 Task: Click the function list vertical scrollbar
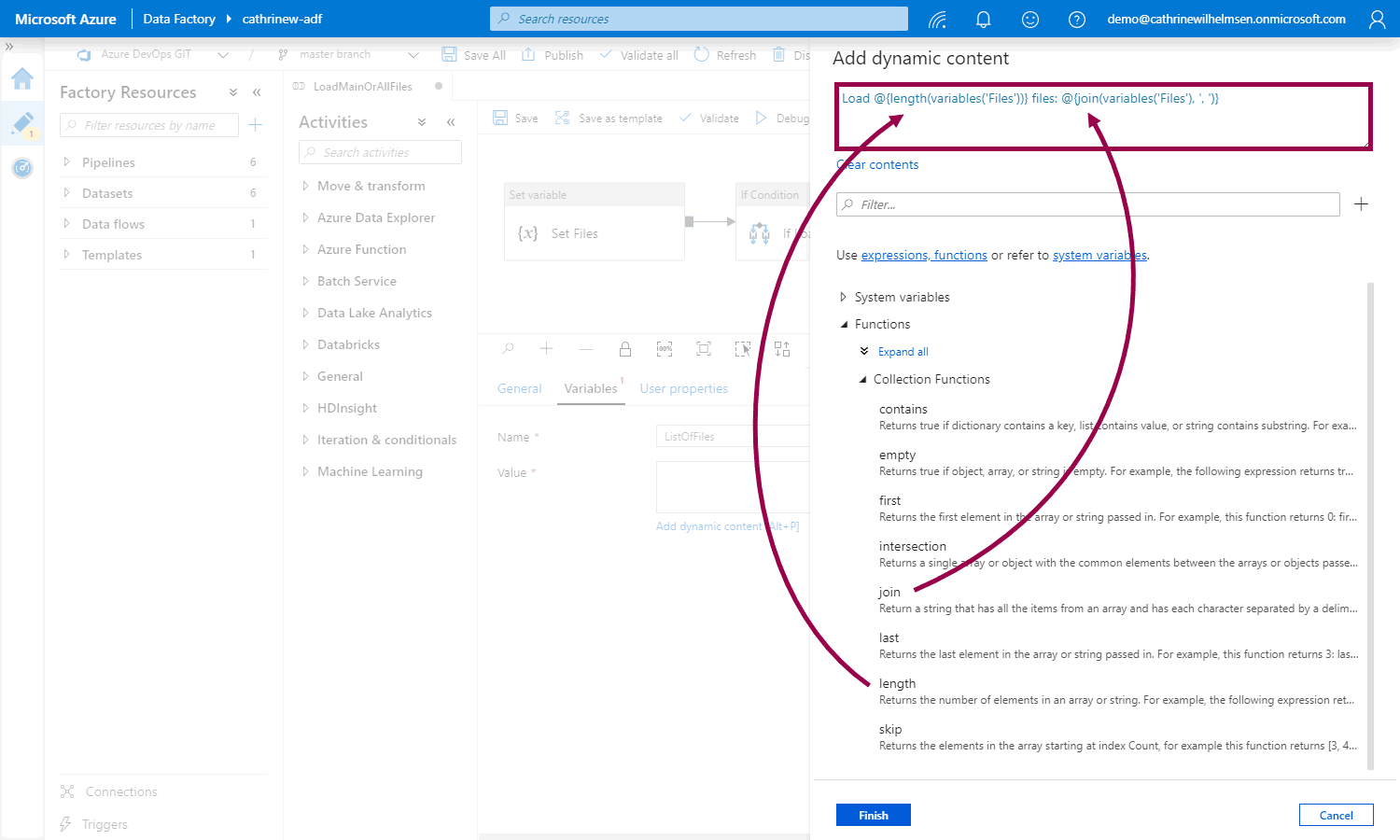pyautogui.click(x=1370, y=523)
